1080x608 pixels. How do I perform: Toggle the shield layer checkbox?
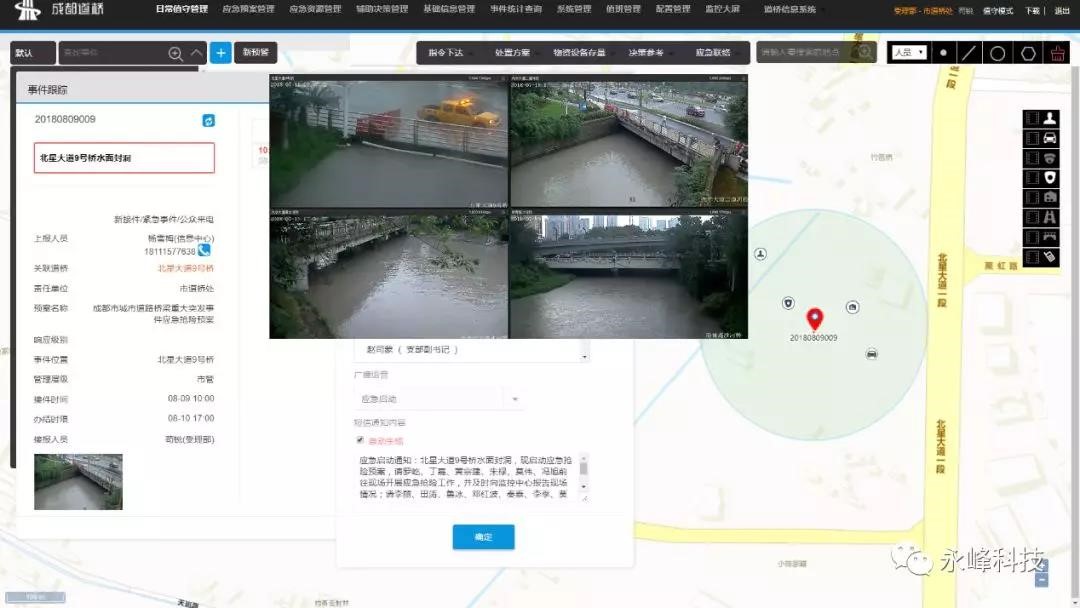click(x=1032, y=178)
